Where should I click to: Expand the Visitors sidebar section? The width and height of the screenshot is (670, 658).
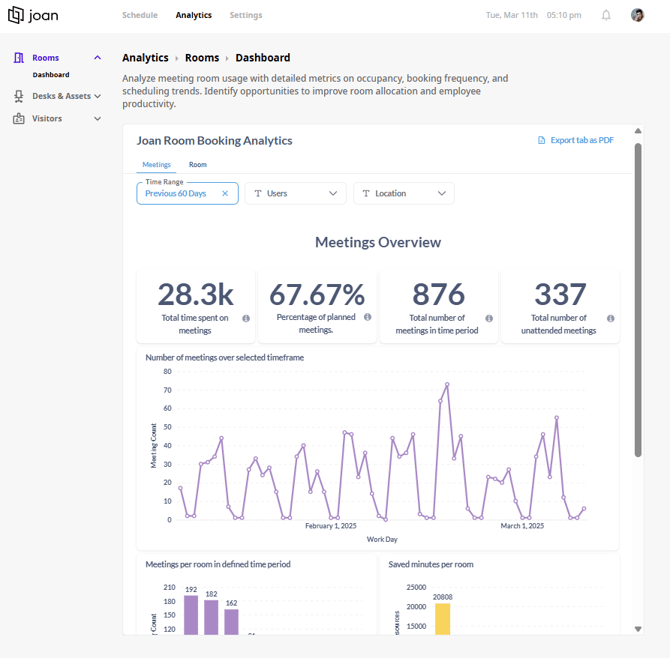(97, 119)
